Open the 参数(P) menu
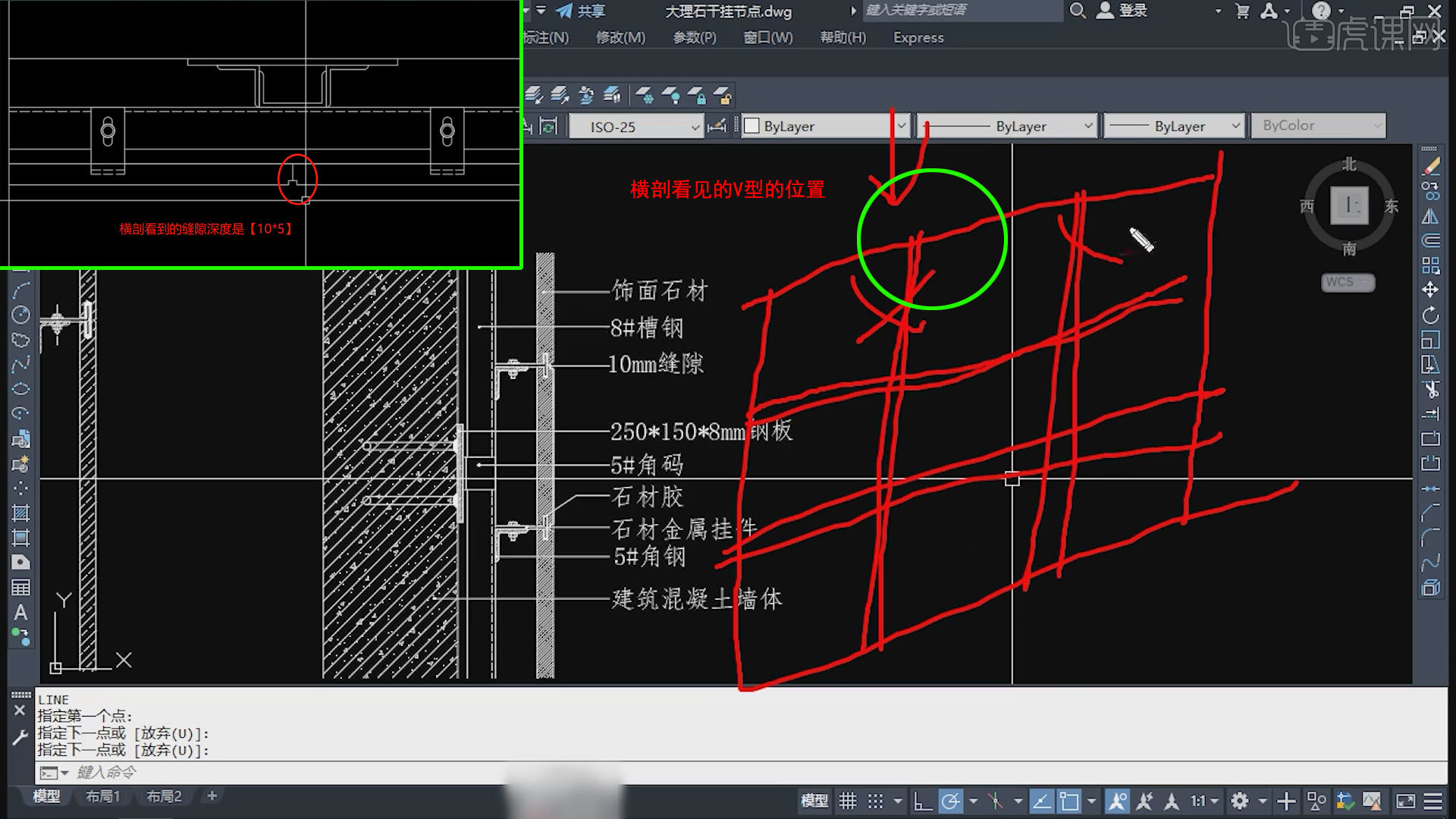1456x819 pixels. click(695, 37)
